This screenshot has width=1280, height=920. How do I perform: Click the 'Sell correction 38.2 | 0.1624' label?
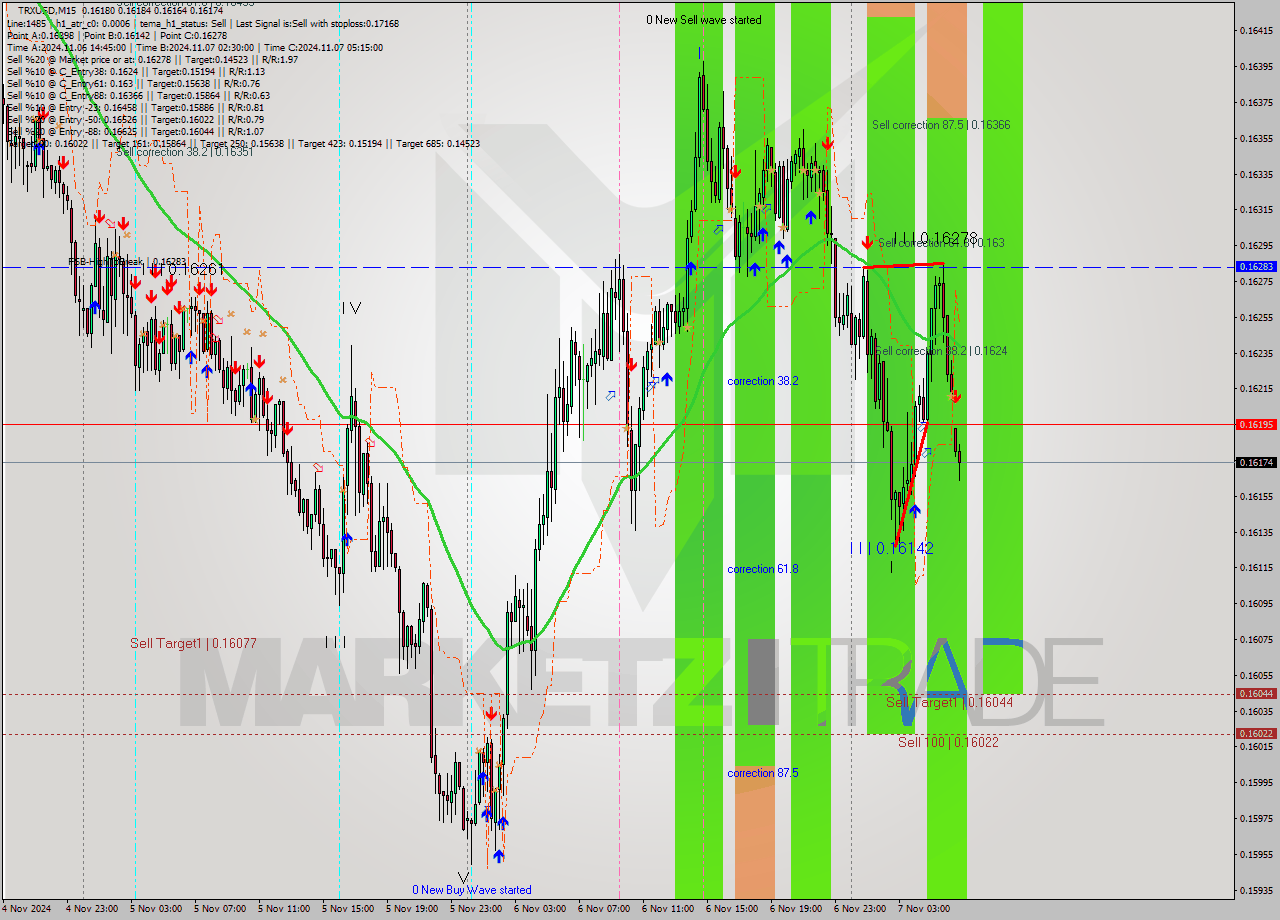pyautogui.click(x=941, y=351)
